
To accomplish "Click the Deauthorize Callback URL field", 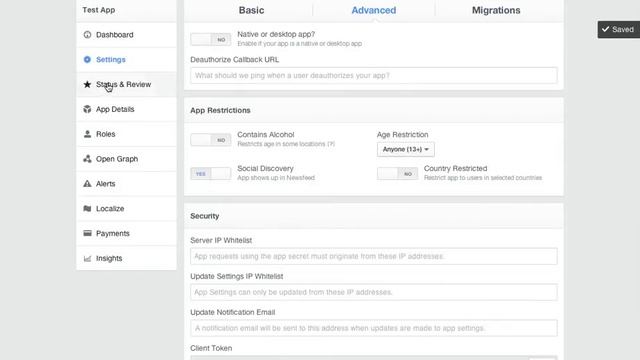I will (374, 76).
